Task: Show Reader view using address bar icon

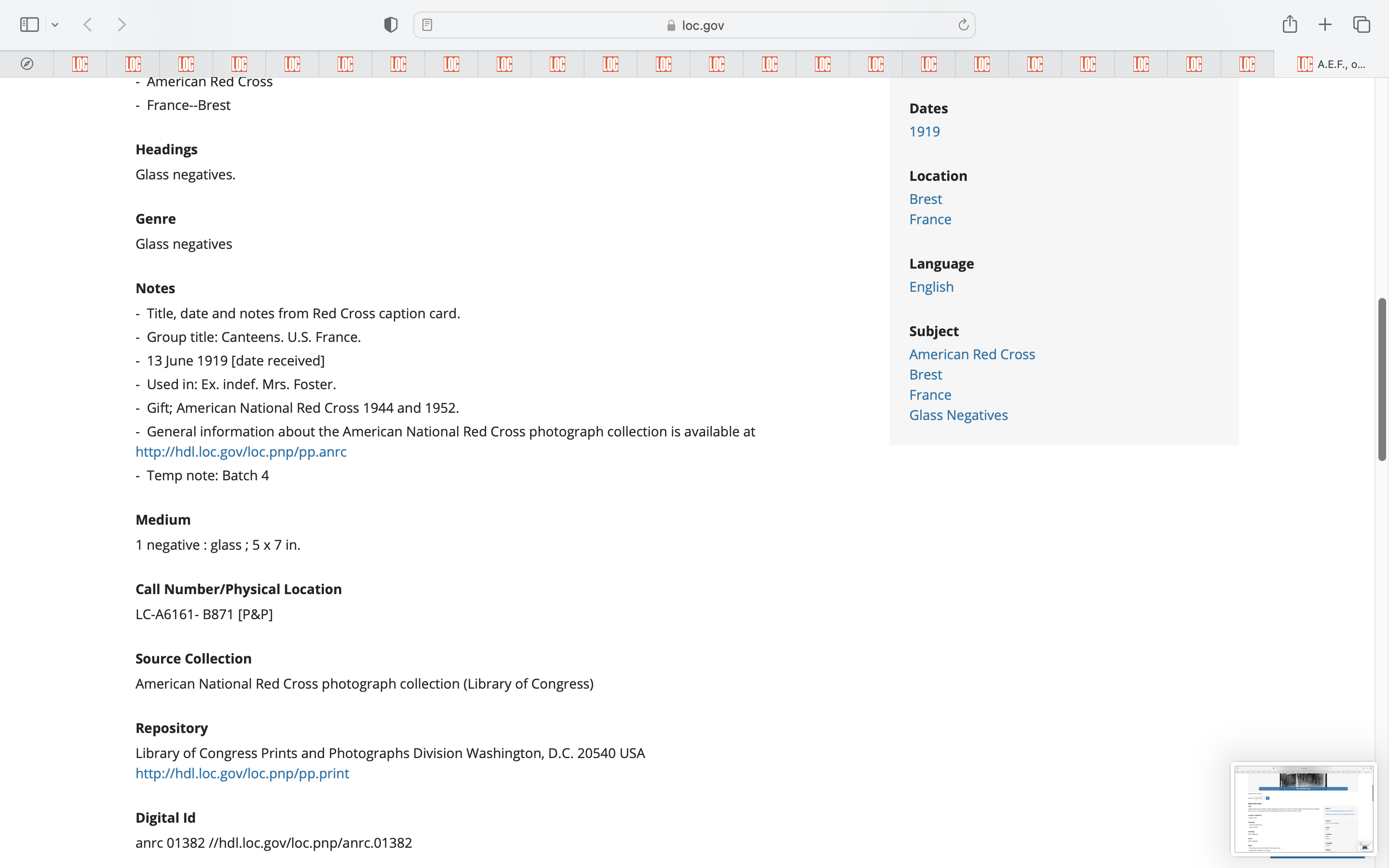Action: click(x=427, y=25)
